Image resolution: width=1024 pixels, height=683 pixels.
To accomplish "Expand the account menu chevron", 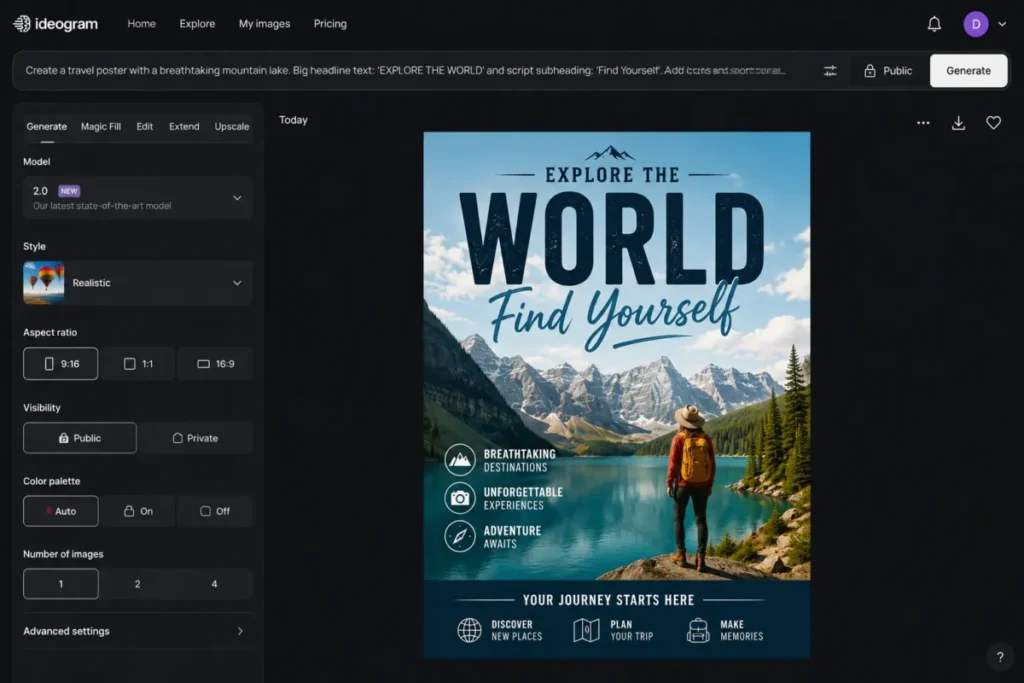I will click(x=1002, y=24).
